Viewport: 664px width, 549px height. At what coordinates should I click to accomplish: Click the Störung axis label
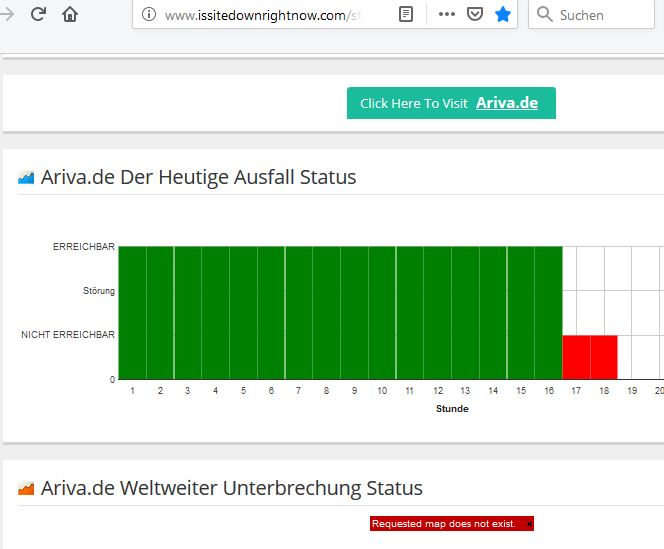point(99,291)
